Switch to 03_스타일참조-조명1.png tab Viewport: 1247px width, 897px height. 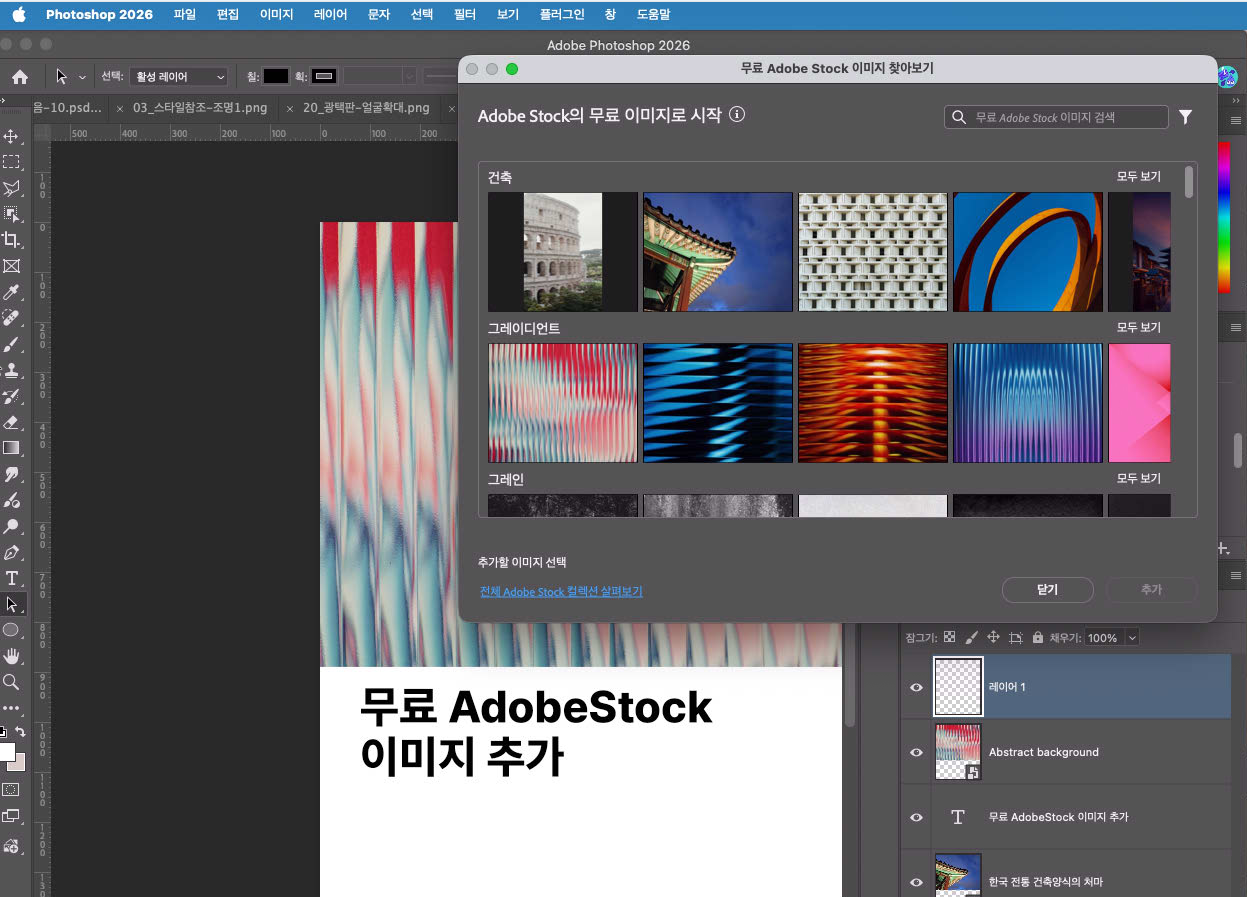pyautogui.click(x=200, y=107)
